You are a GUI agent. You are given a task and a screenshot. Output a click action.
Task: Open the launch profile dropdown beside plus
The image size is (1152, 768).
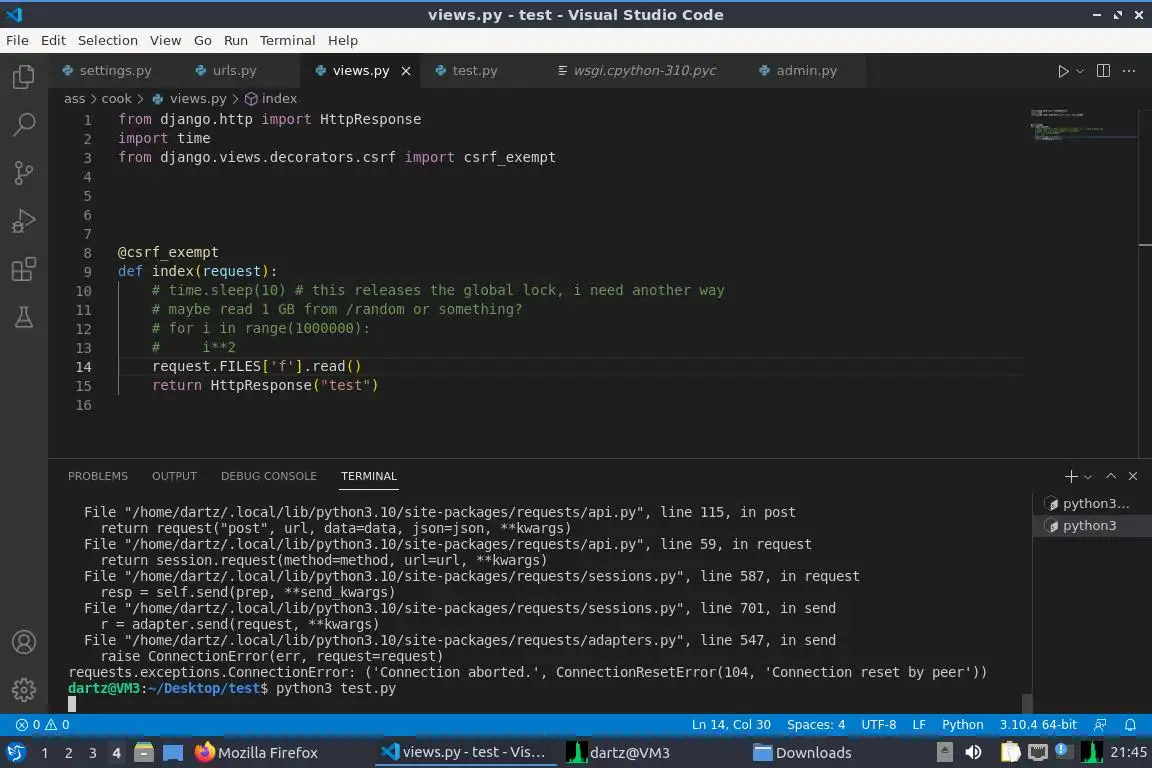point(1088,477)
